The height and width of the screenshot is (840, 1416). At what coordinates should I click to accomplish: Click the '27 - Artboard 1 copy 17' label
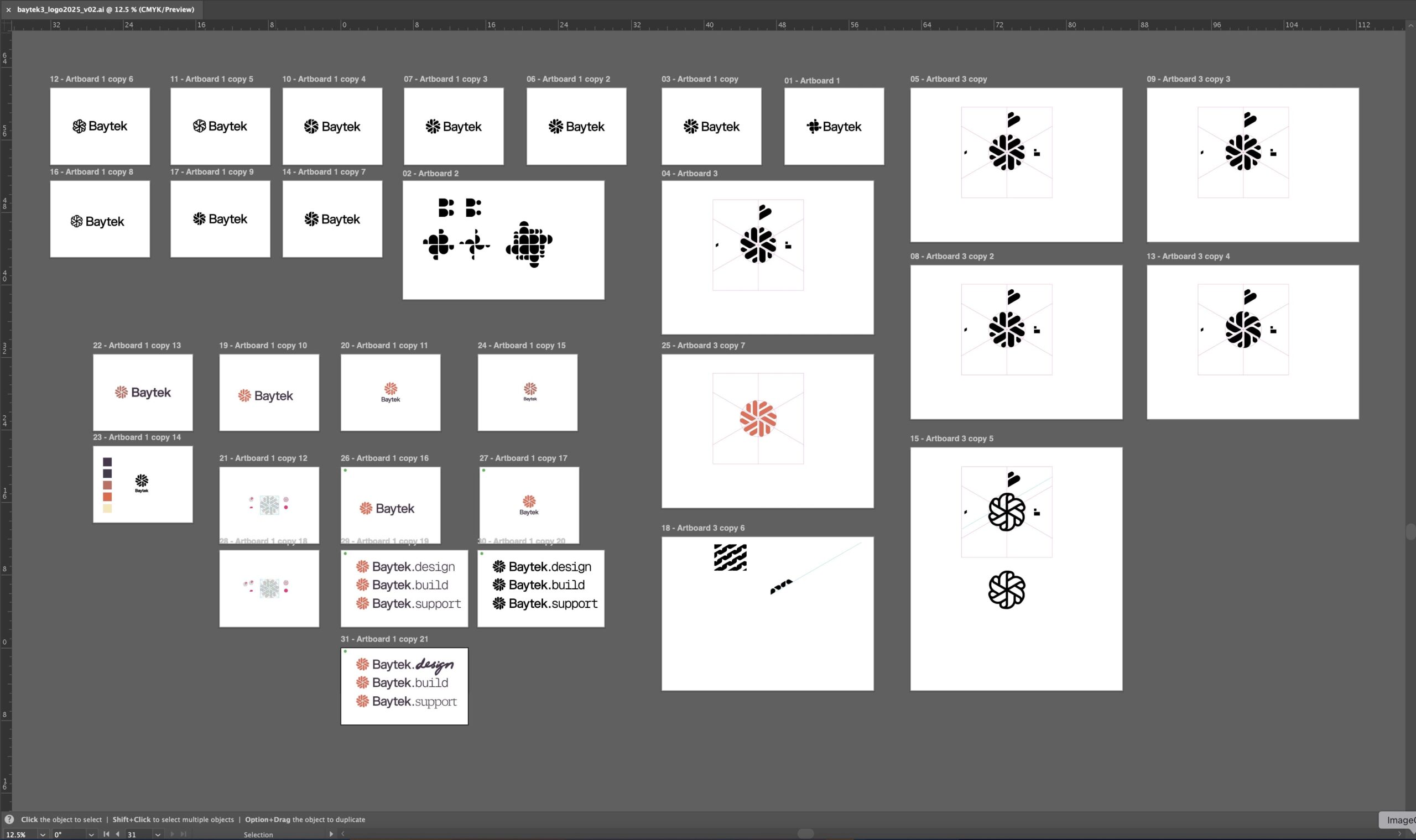pyautogui.click(x=523, y=458)
